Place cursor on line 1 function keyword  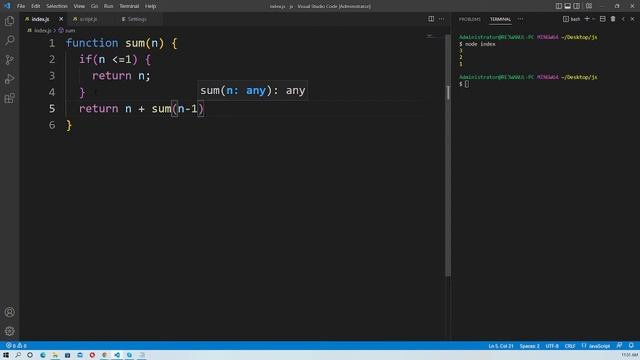coord(92,43)
